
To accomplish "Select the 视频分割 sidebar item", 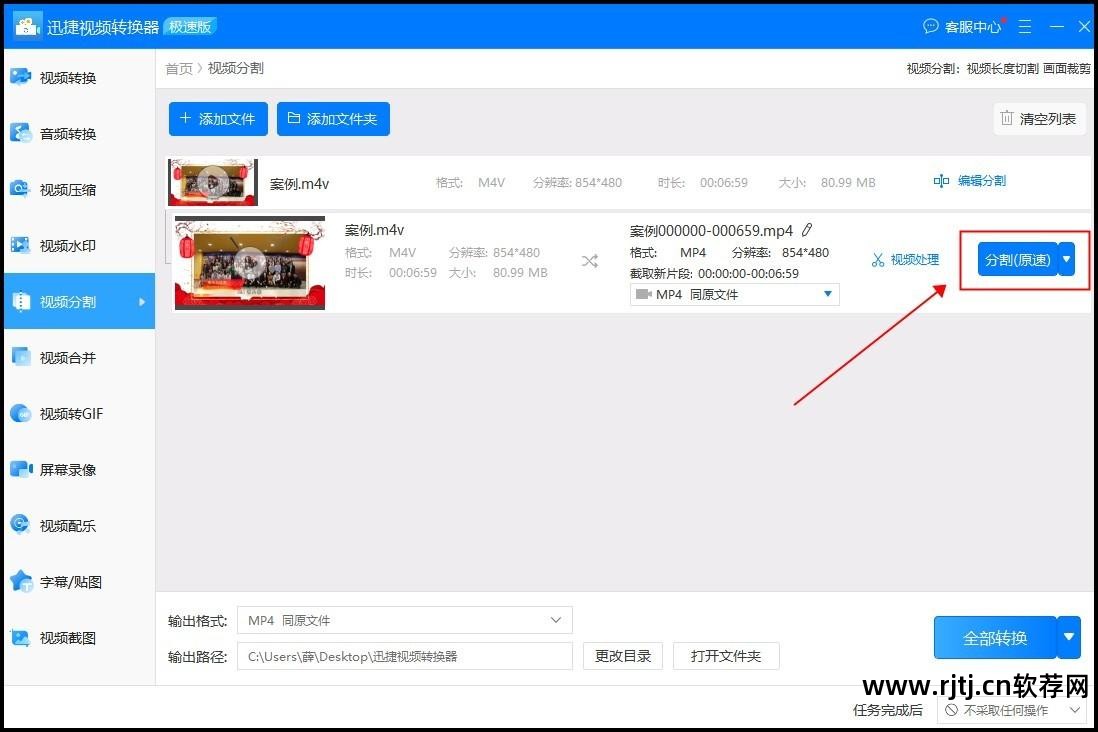I will click(x=78, y=301).
